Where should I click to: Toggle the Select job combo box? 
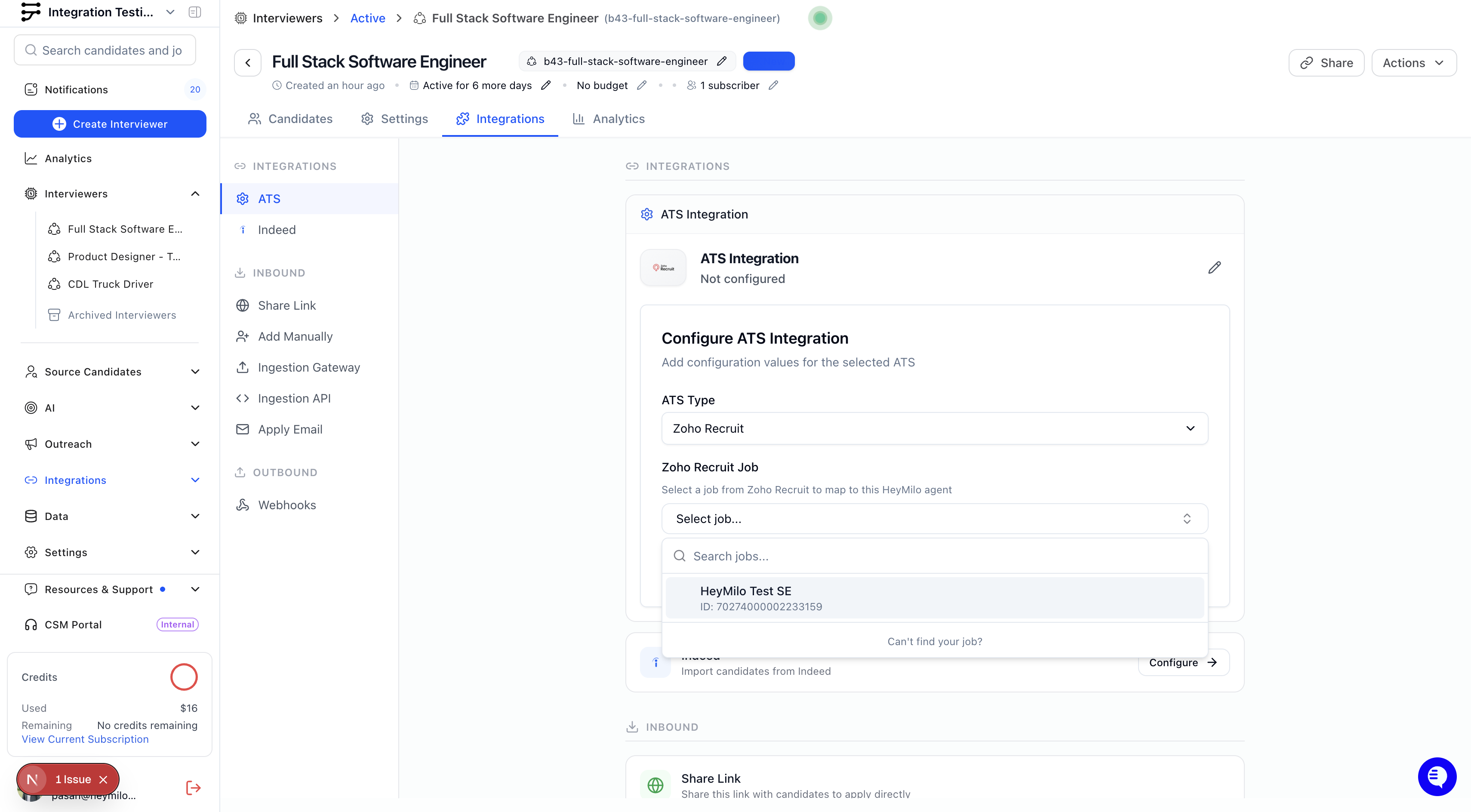[x=934, y=519]
